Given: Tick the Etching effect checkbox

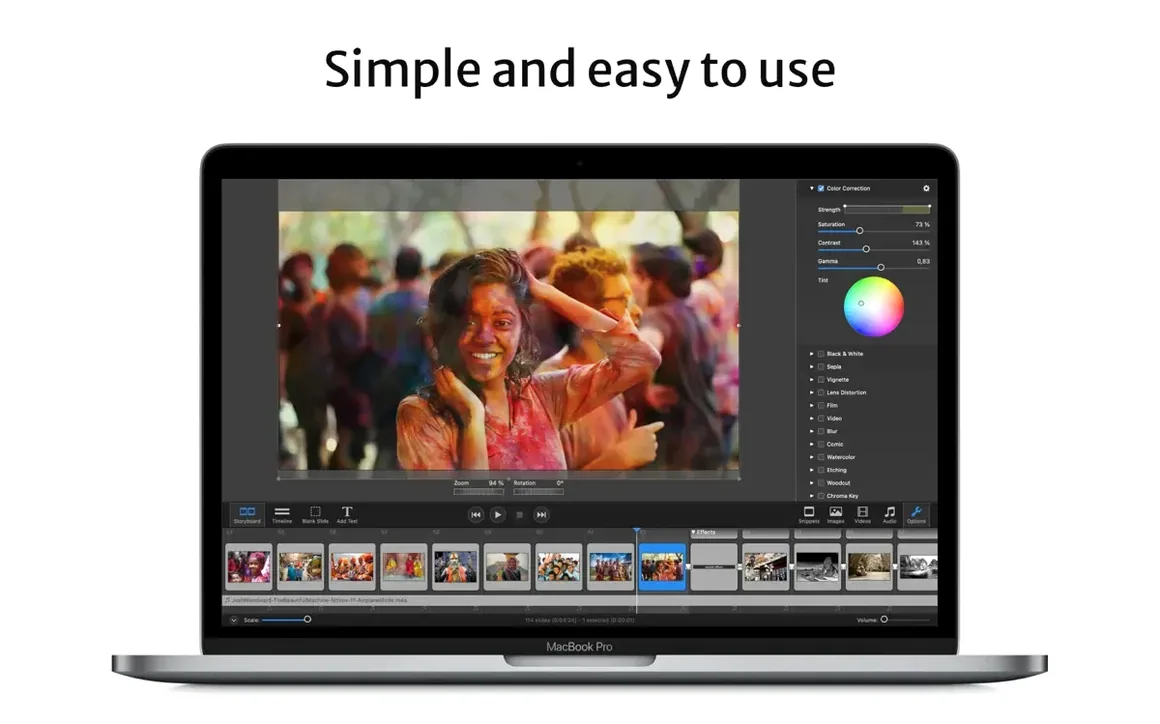Looking at the screenshot, I should point(821,470).
